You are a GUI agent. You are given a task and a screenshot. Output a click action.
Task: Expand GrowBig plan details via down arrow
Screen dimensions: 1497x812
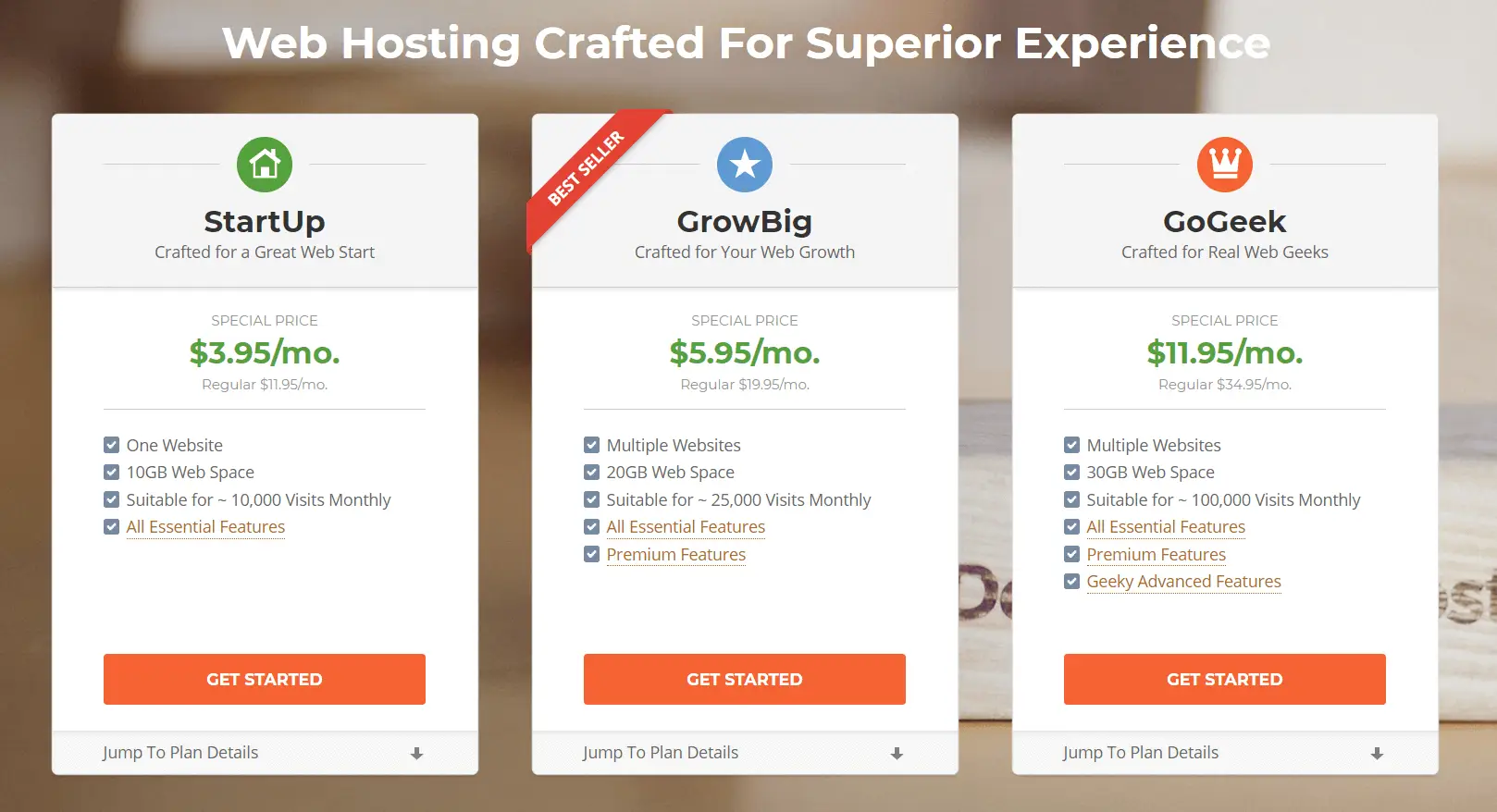point(896,752)
